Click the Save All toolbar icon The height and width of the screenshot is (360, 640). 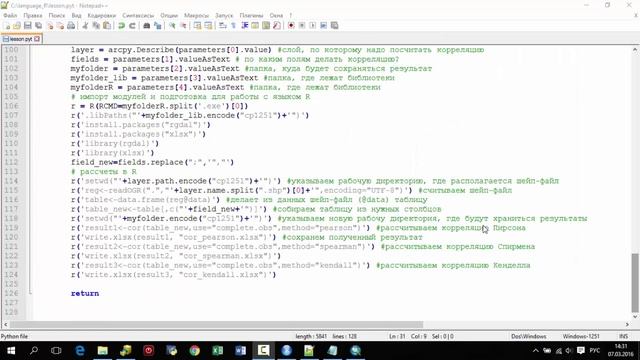[38, 26]
